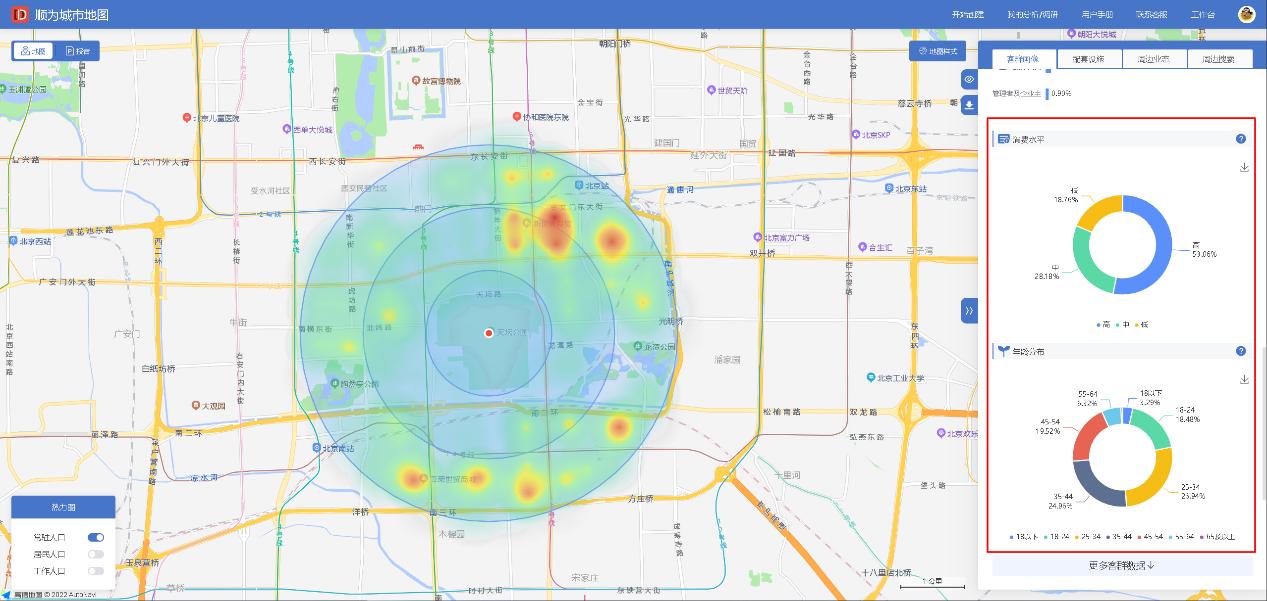Open help icon for 消费水平 section
Image resolution: width=1267 pixels, height=601 pixels.
(1241, 140)
